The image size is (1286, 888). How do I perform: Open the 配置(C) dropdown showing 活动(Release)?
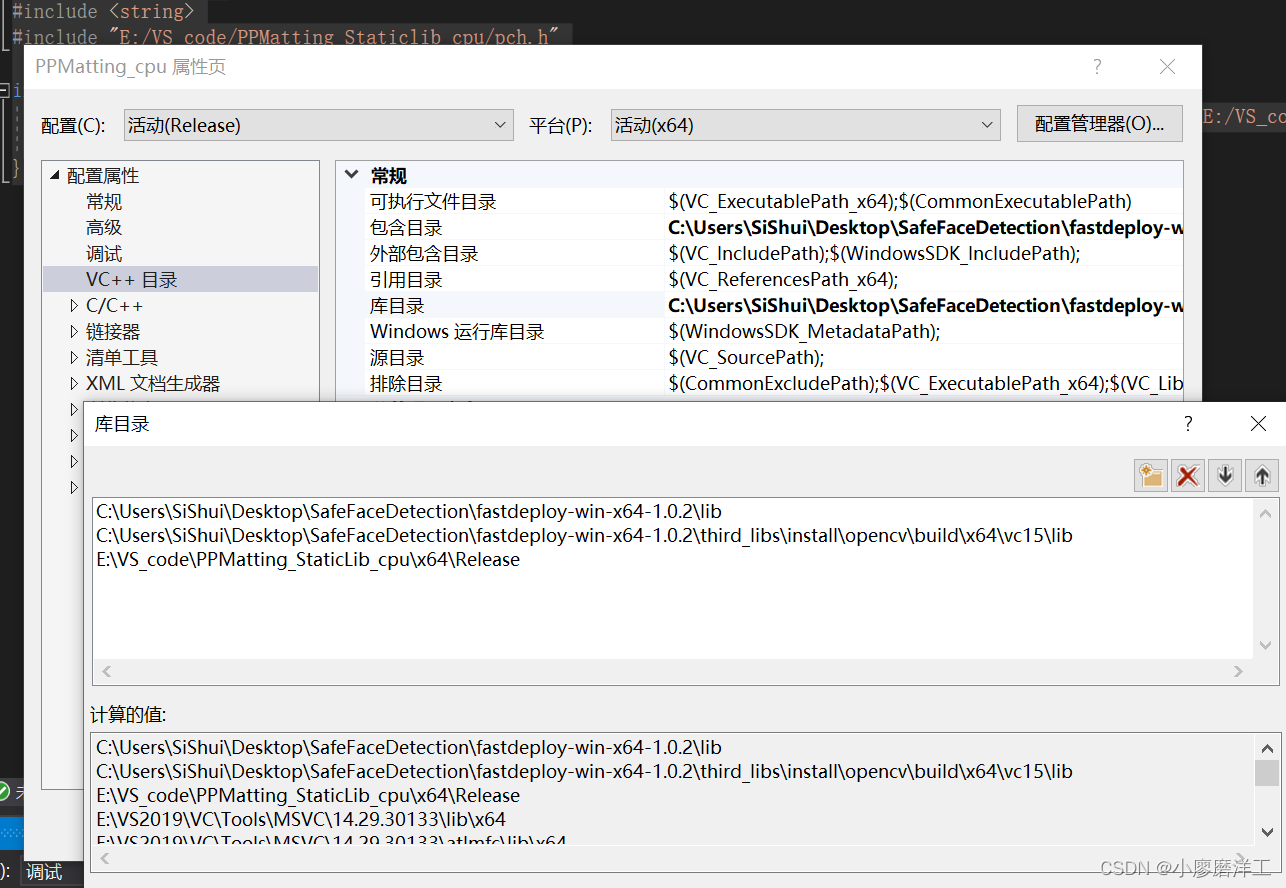tap(500, 124)
